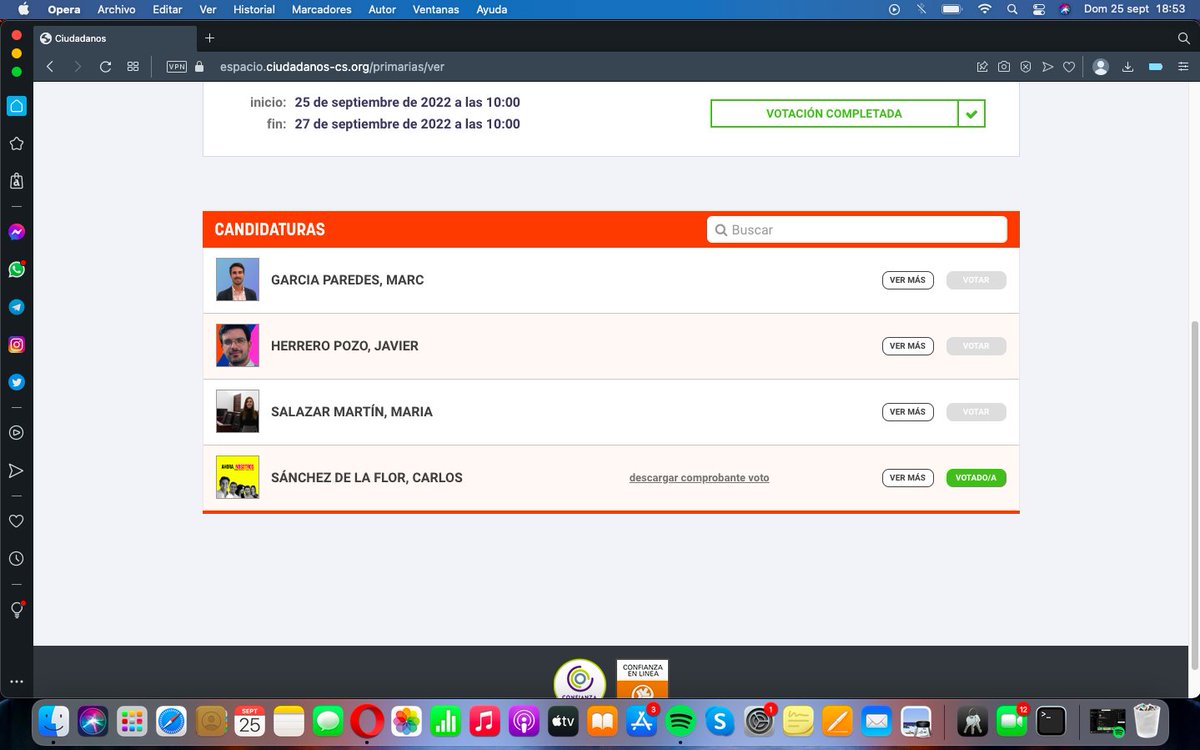This screenshot has width=1200, height=750.
Task: Open the Marcadores menu
Action: [321, 9]
